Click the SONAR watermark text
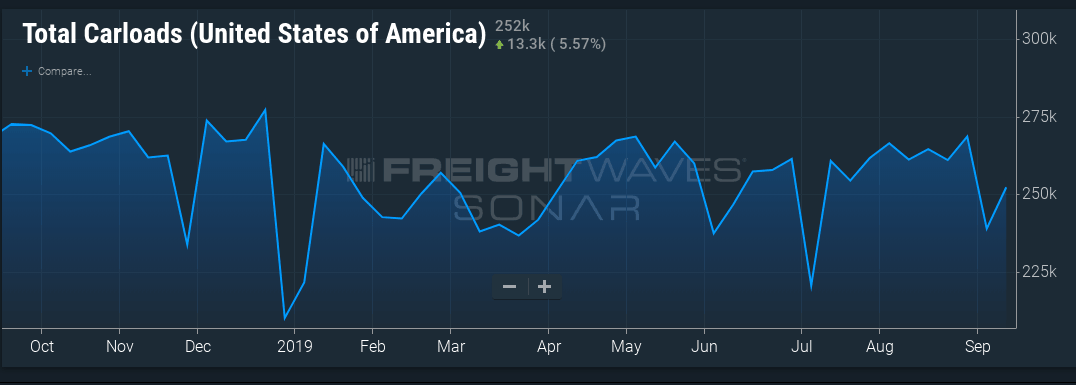The height and width of the screenshot is (385, 1076). (x=547, y=207)
